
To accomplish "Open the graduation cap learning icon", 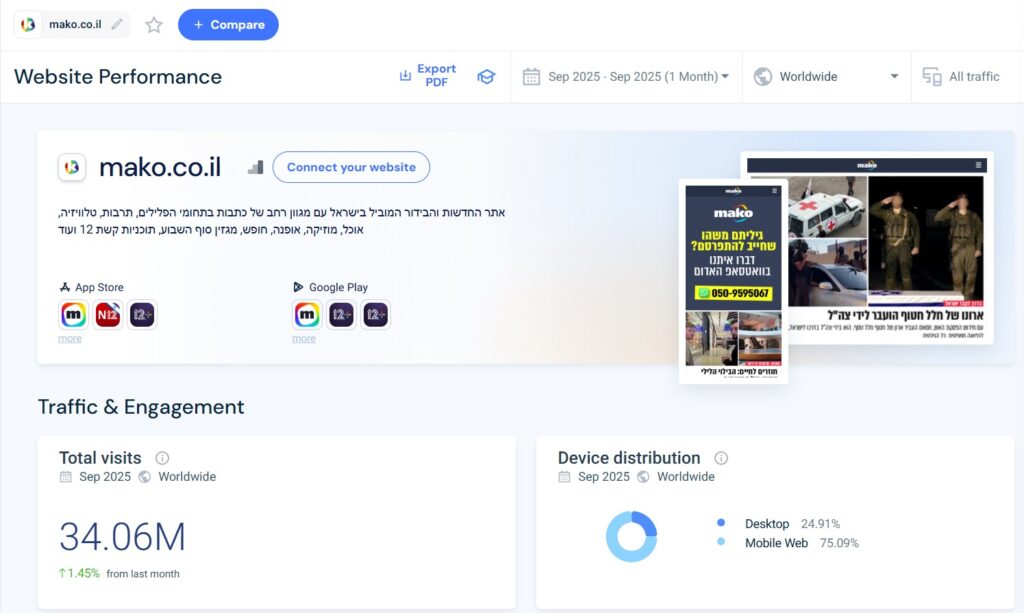I will point(486,76).
